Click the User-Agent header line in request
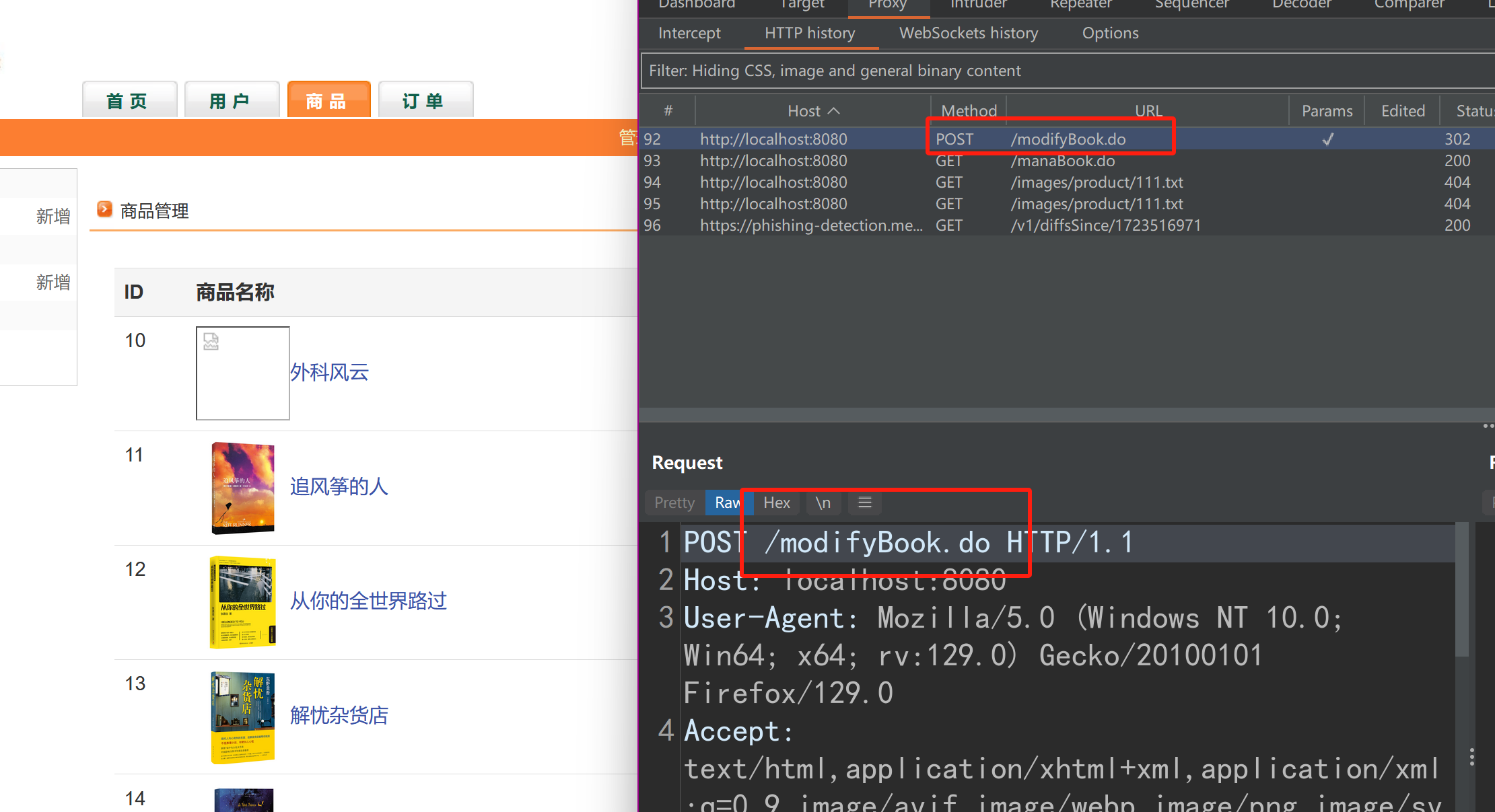 click(1013, 618)
